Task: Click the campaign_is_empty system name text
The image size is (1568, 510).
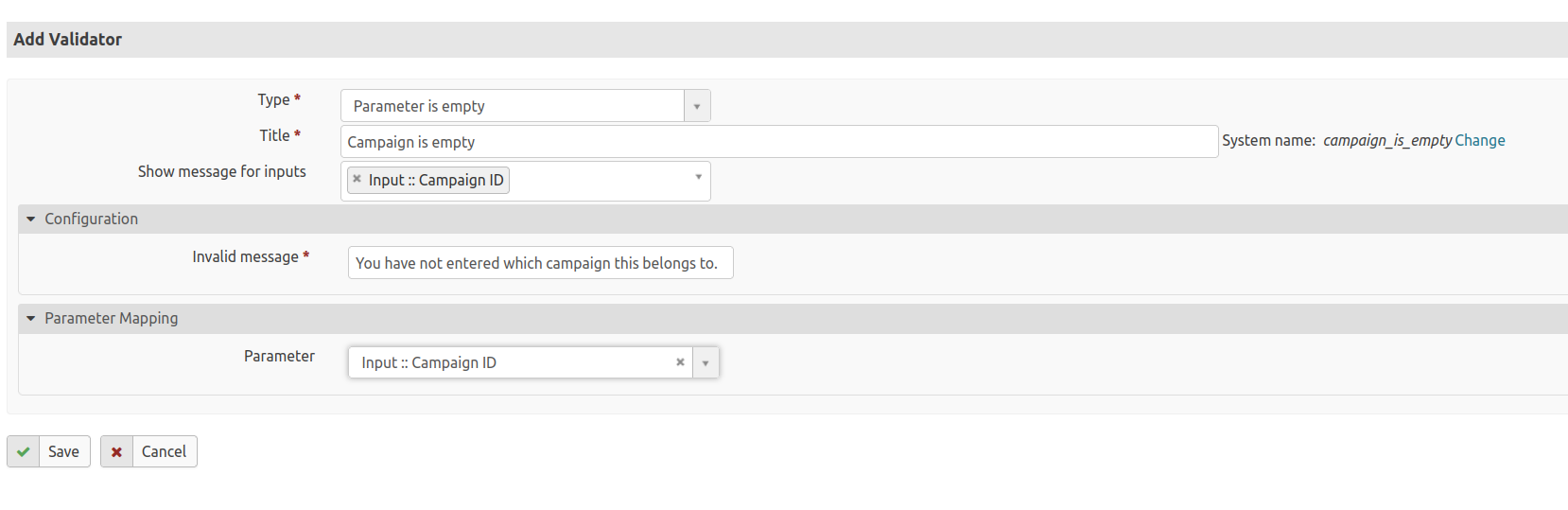Action: click(1386, 141)
